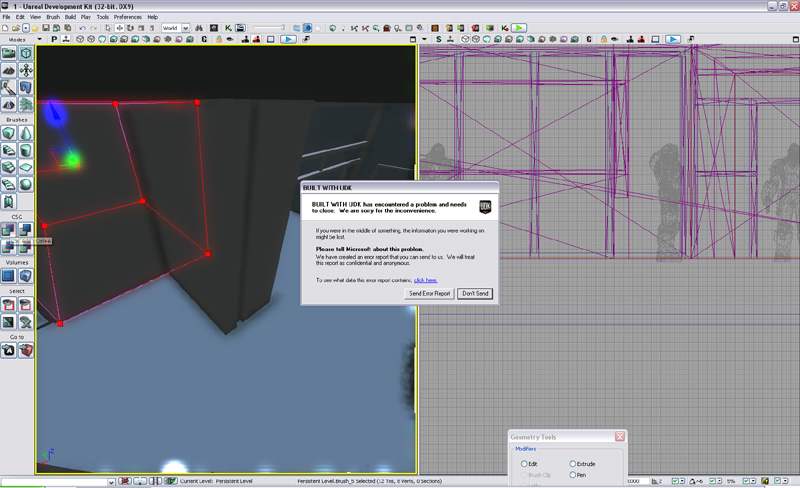800x488 pixels.
Task: Choose the Pen modifier radio button
Action: tap(573, 475)
